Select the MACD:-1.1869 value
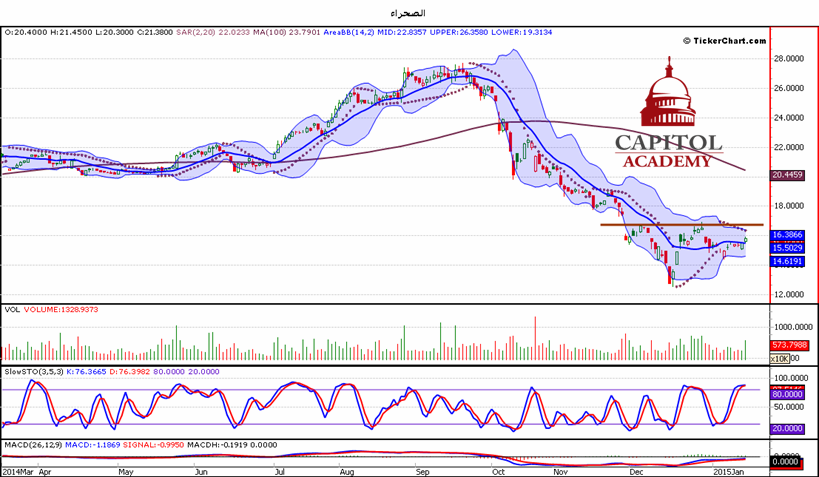The width and height of the screenshot is (819, 477). pos(92,445)
